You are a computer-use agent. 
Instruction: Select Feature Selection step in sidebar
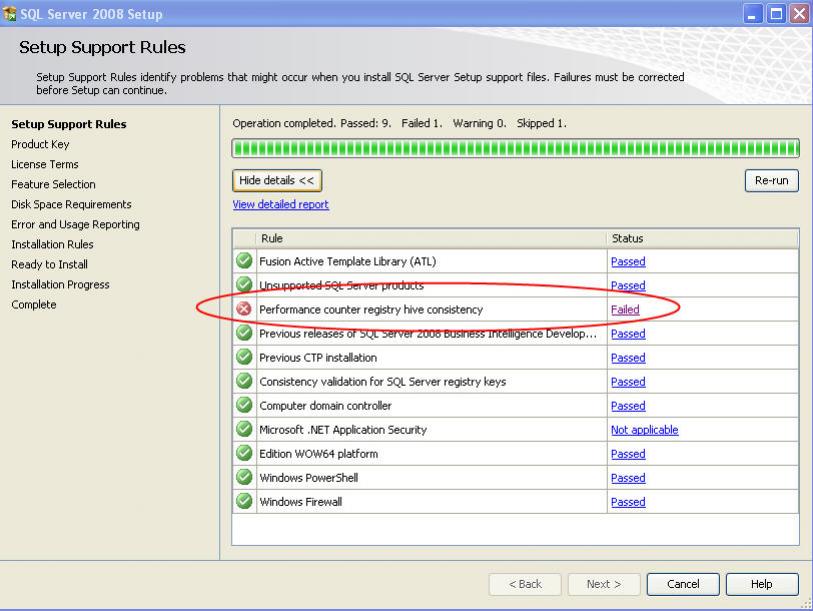53,184
